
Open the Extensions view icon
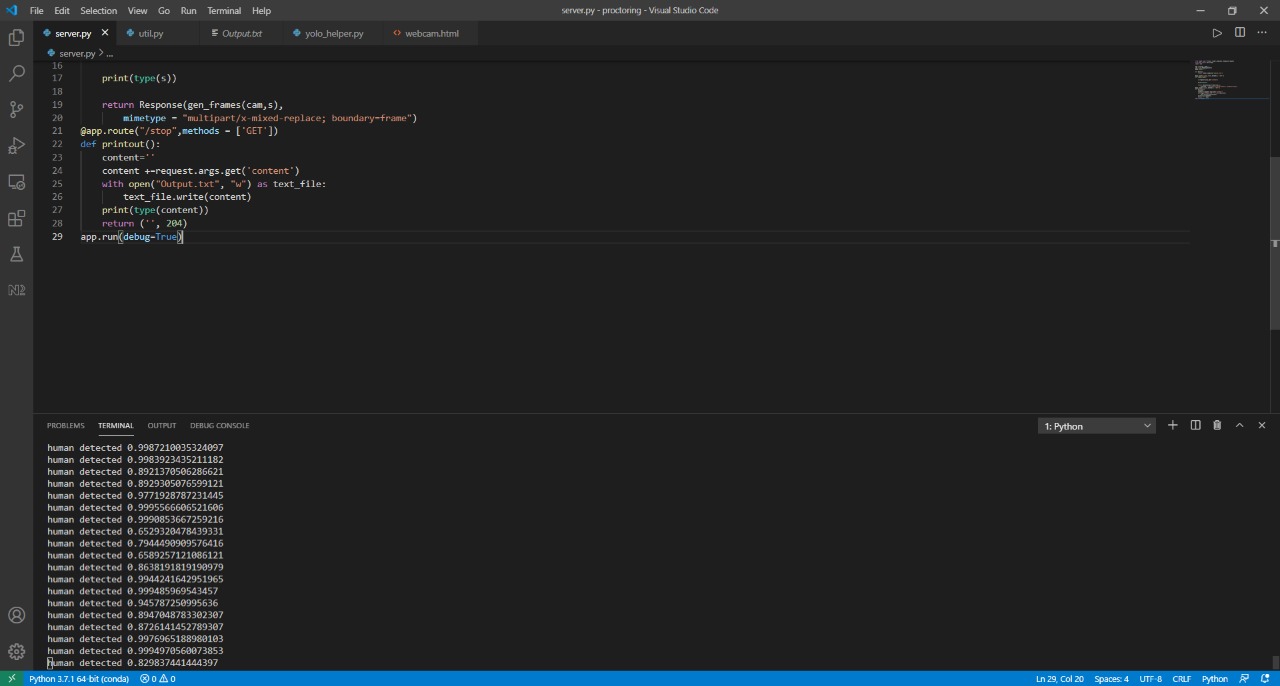pyautogui.click(x=16, y=218)
